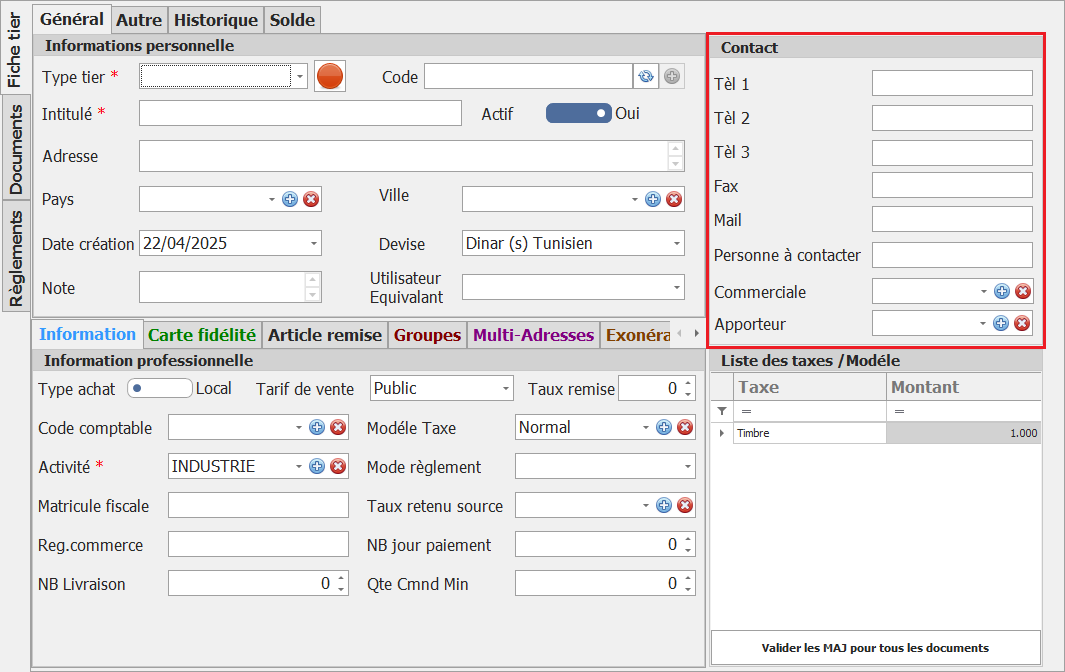Open the Carte fidélité tab
1065x672 pixels.
pos(202,335)
